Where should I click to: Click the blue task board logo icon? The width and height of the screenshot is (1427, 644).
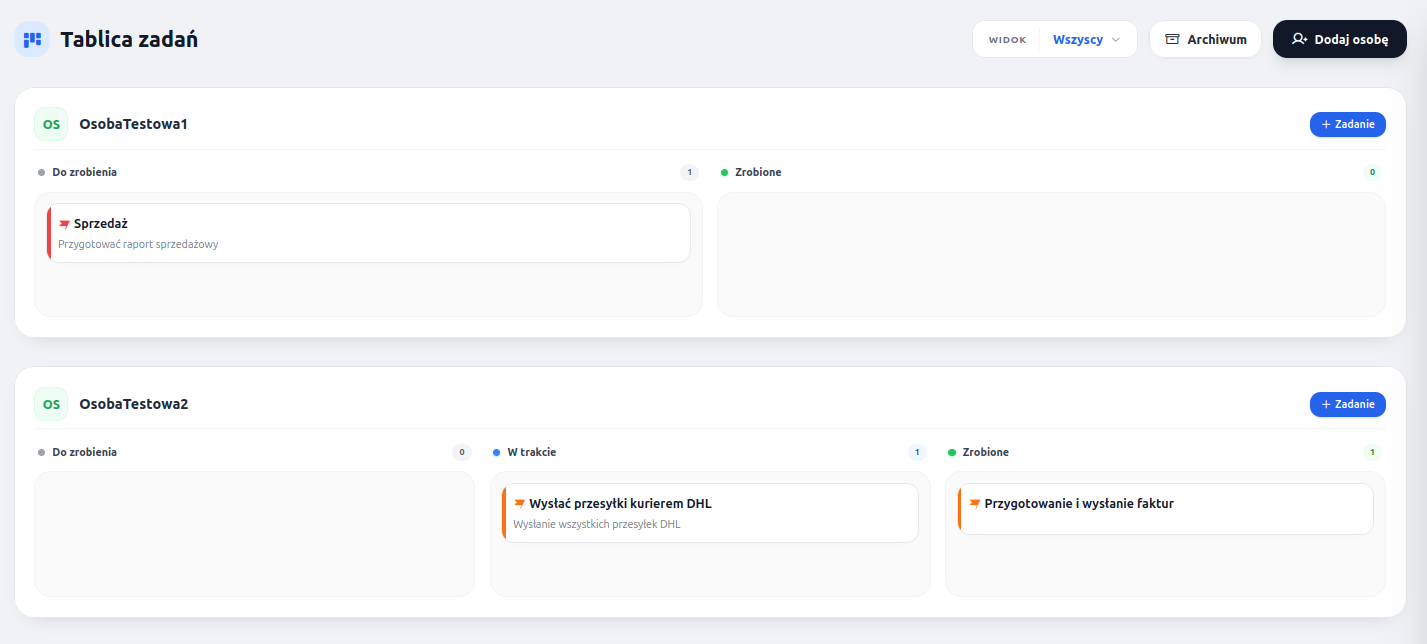click(x=32, y=39)
